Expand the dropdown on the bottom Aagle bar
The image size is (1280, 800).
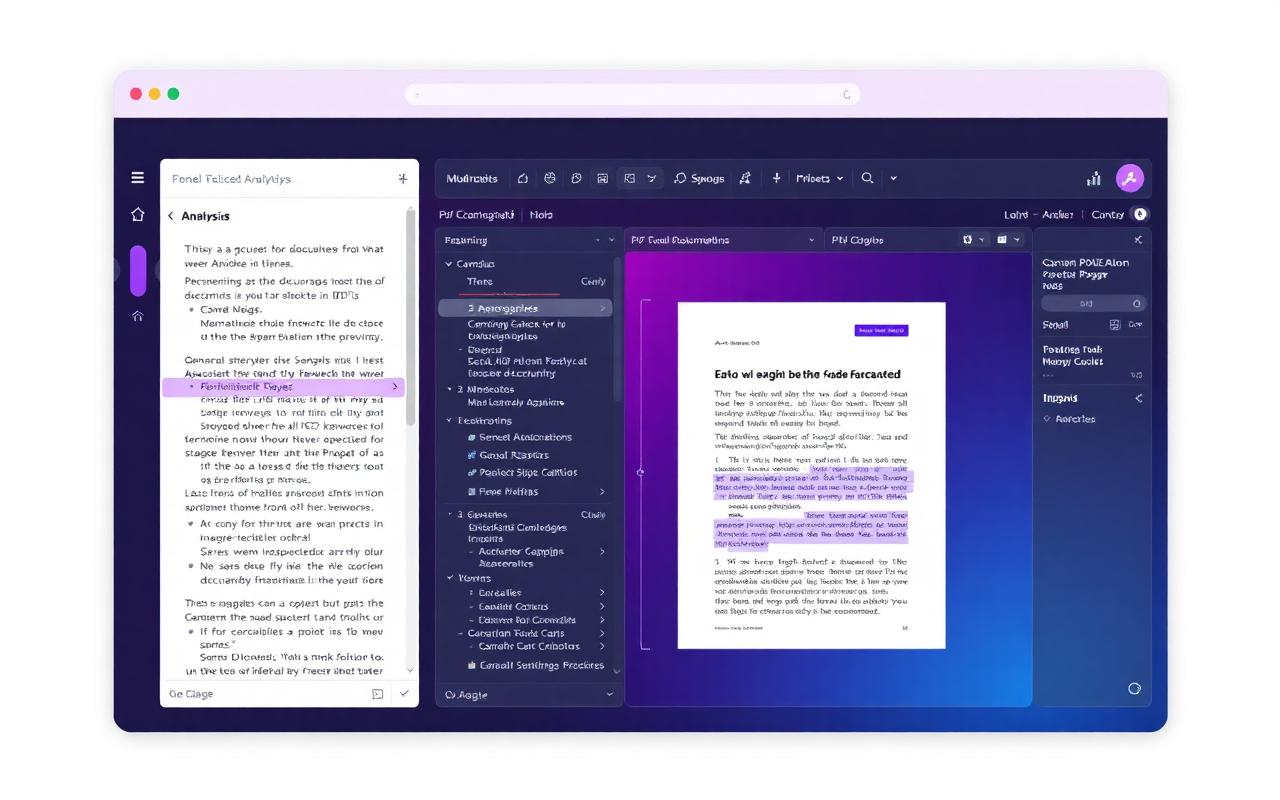[610, 694]
